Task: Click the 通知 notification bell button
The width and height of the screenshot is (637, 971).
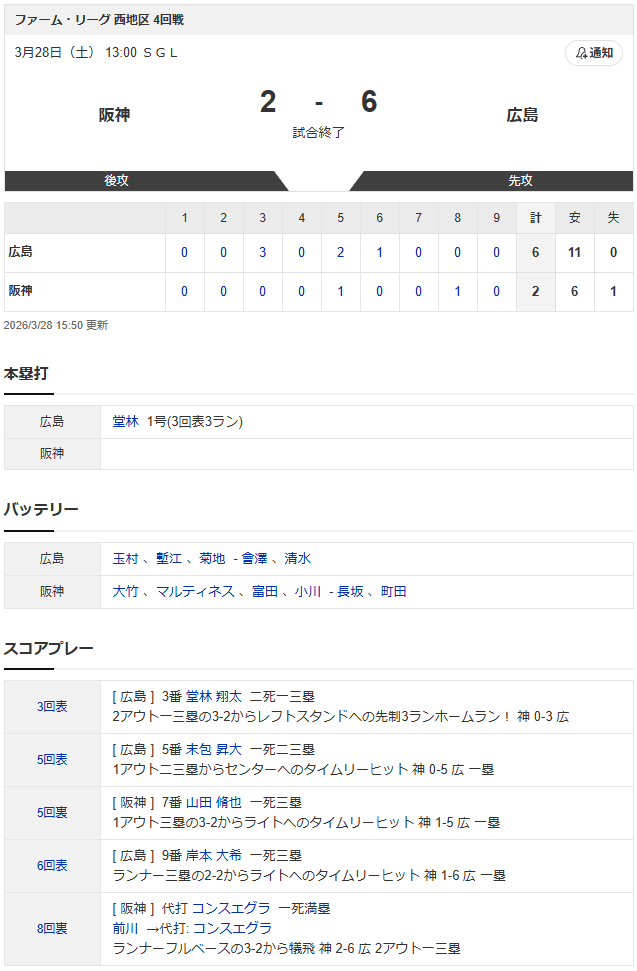Action: [x=593, y=53]
